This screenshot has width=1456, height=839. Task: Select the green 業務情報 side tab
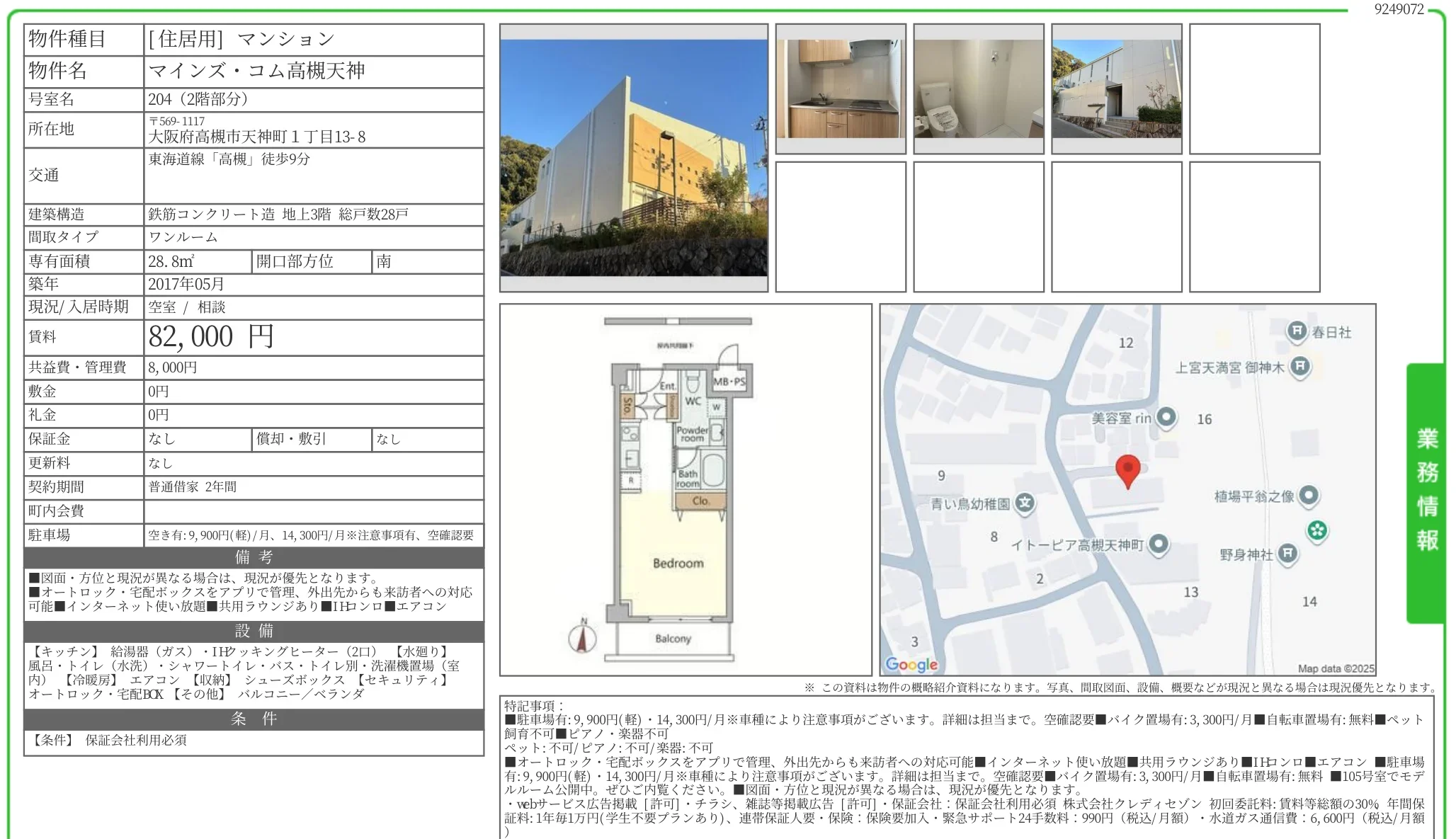[x=1426, y=491]
